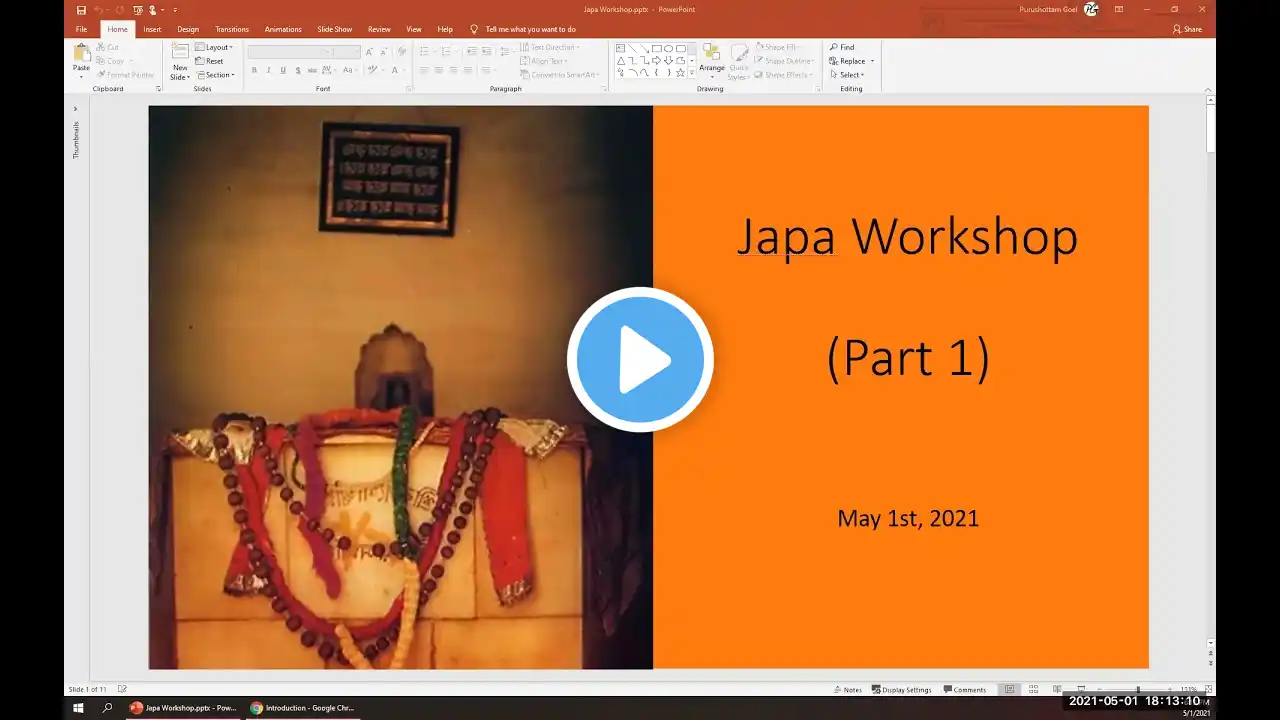The height and width of the screenshot is (720, 1280).
Task: Toggle Align Right paragraph alignment
Action: [454, 70]
